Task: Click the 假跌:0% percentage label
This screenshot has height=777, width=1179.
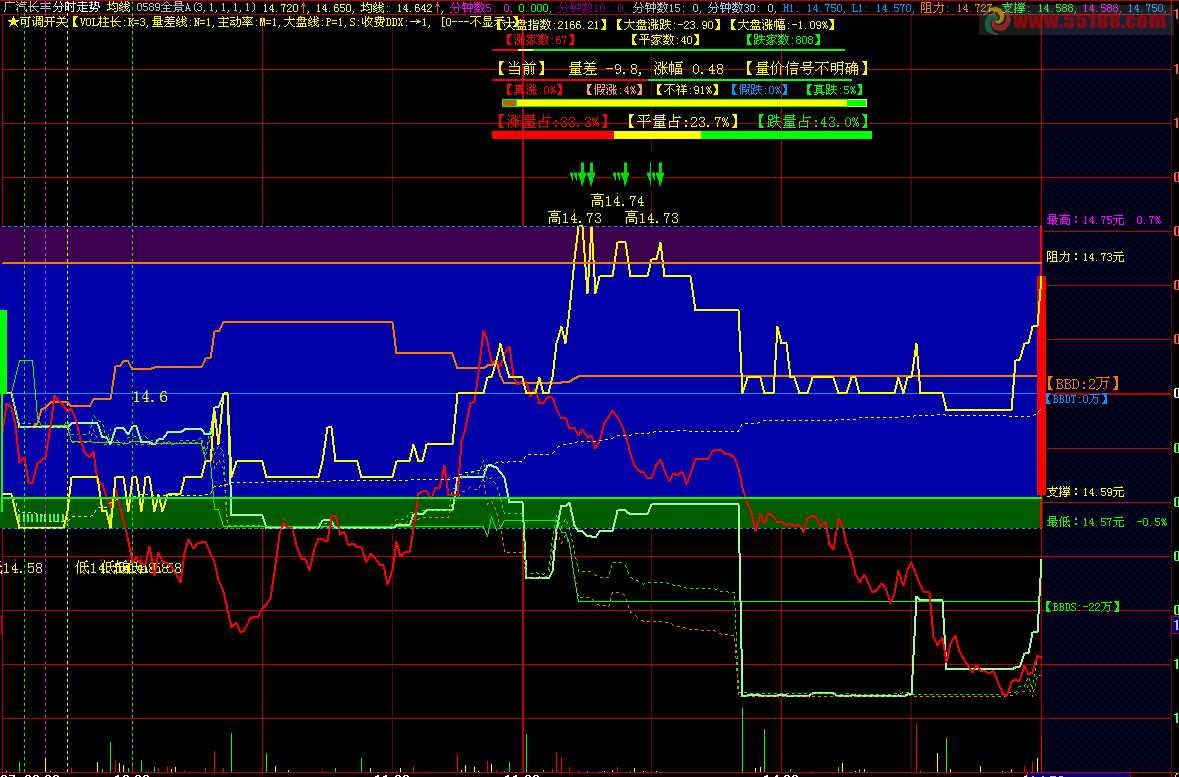Action: (759, 90)
